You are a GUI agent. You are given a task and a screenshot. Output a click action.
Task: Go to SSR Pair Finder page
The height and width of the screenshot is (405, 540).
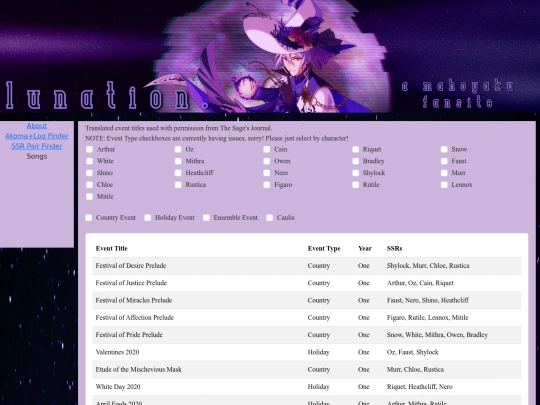[x=37, y=146]
